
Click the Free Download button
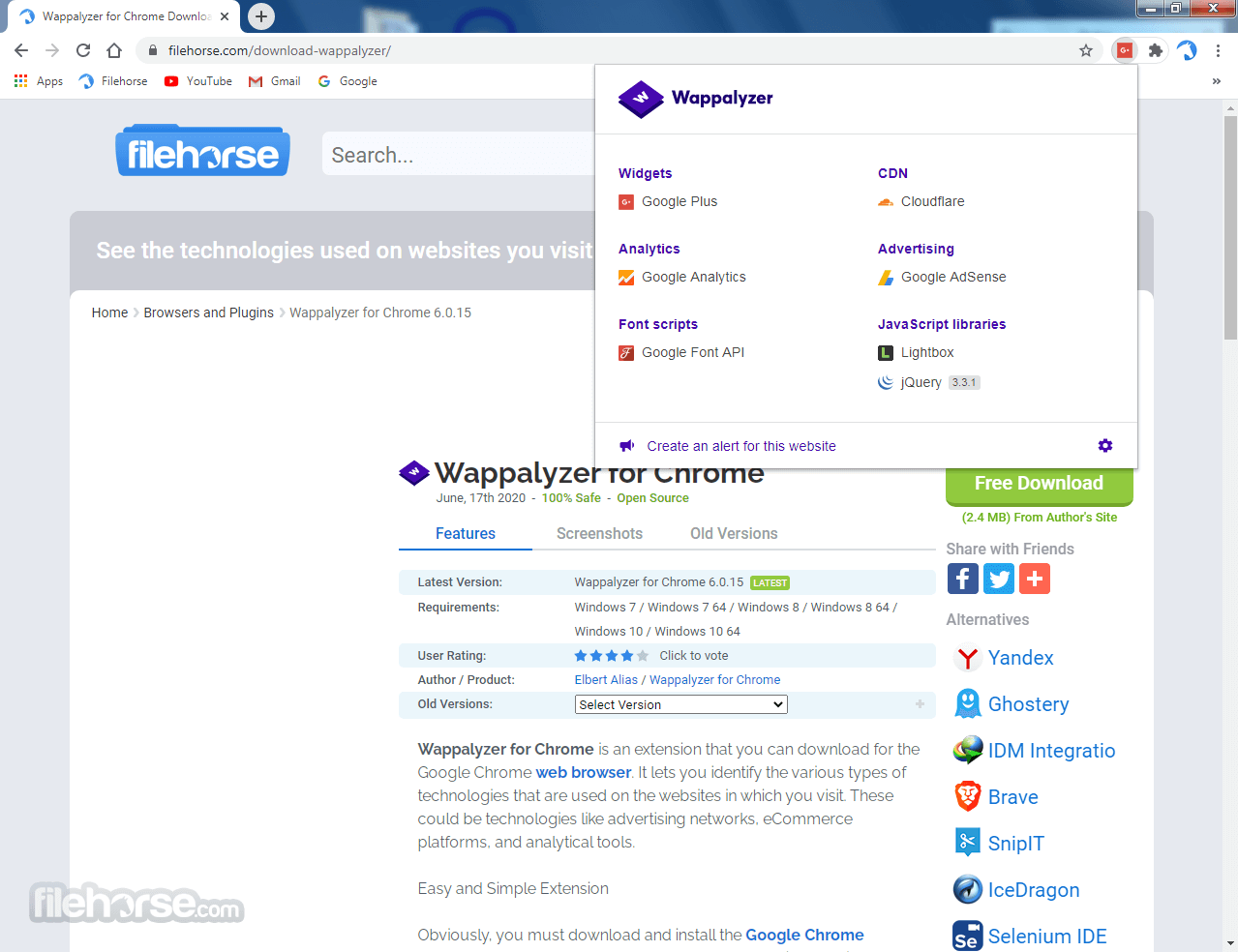pos(1039,483)
